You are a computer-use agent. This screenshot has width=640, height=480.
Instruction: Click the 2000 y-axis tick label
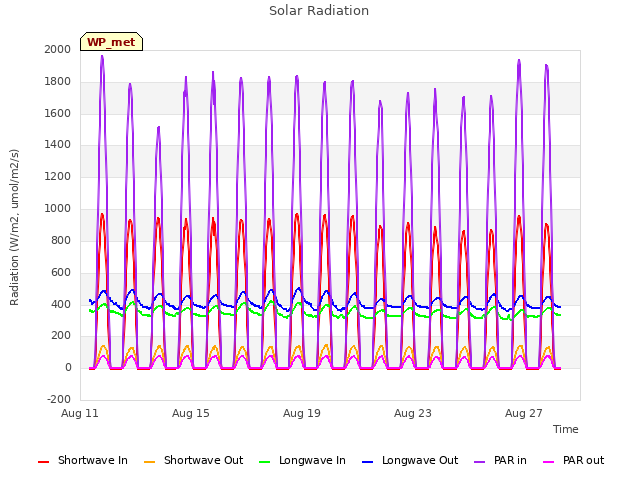(58, 49)
